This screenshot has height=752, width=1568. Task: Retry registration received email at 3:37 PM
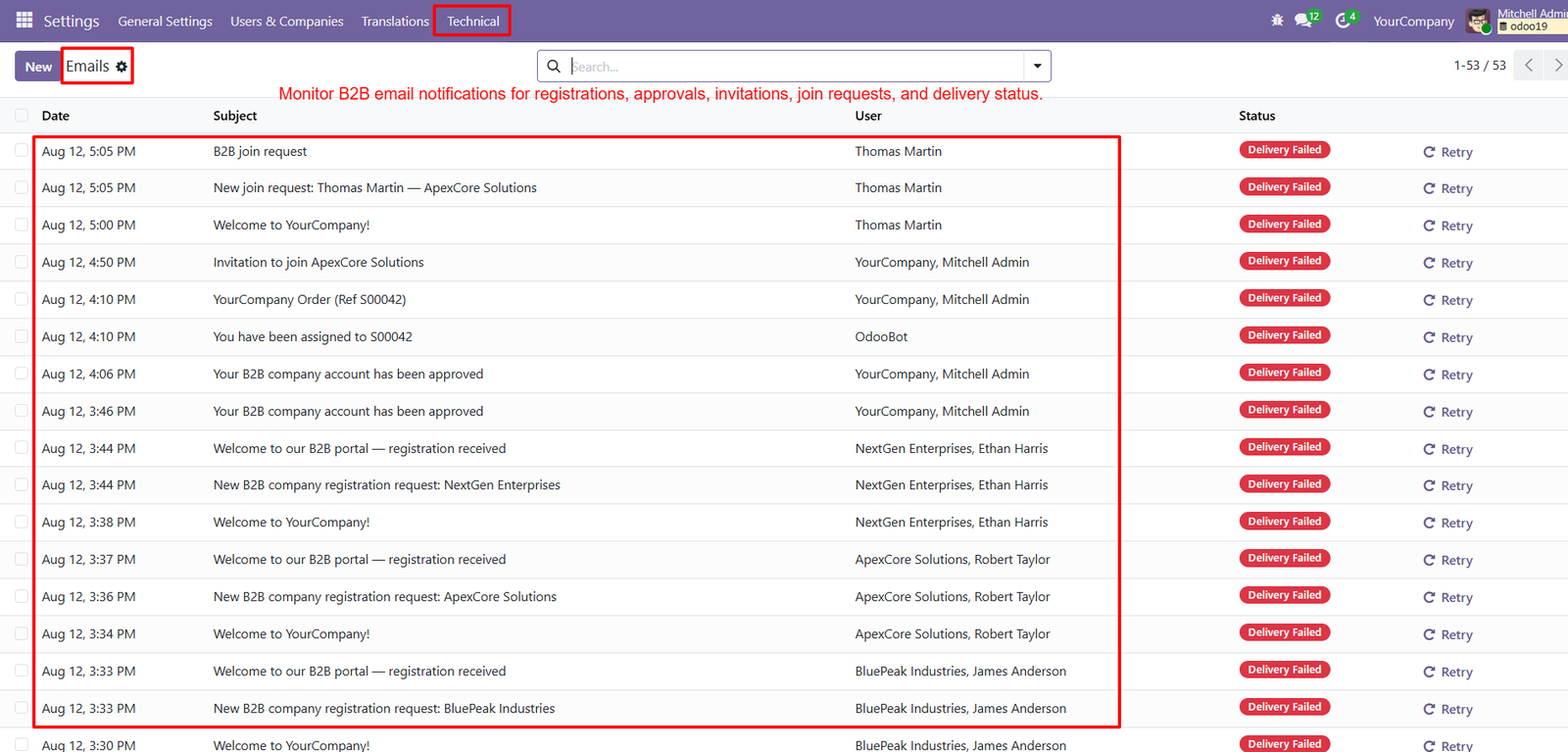(1447, 560)
